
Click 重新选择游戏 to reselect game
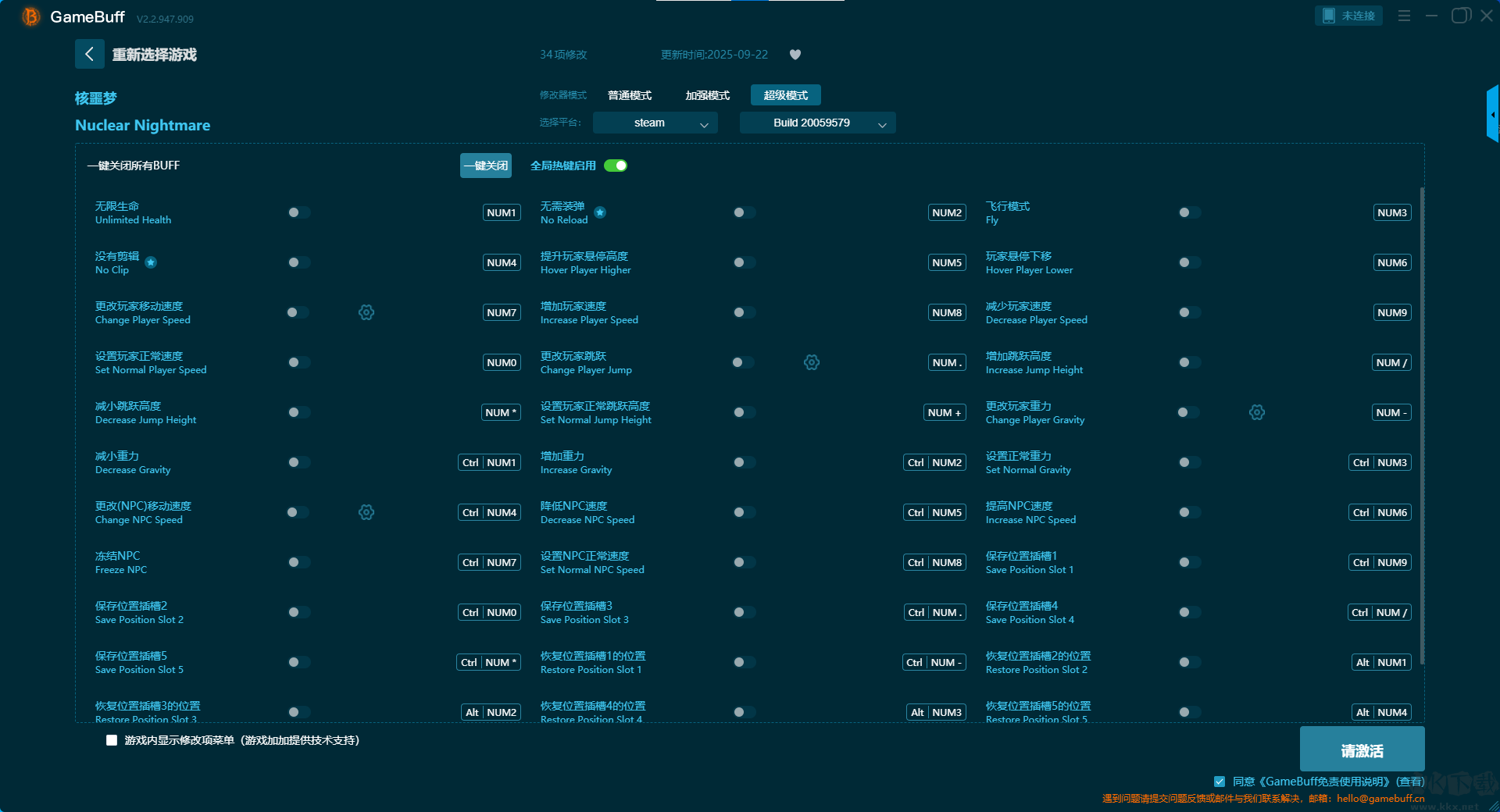point(154,55)
